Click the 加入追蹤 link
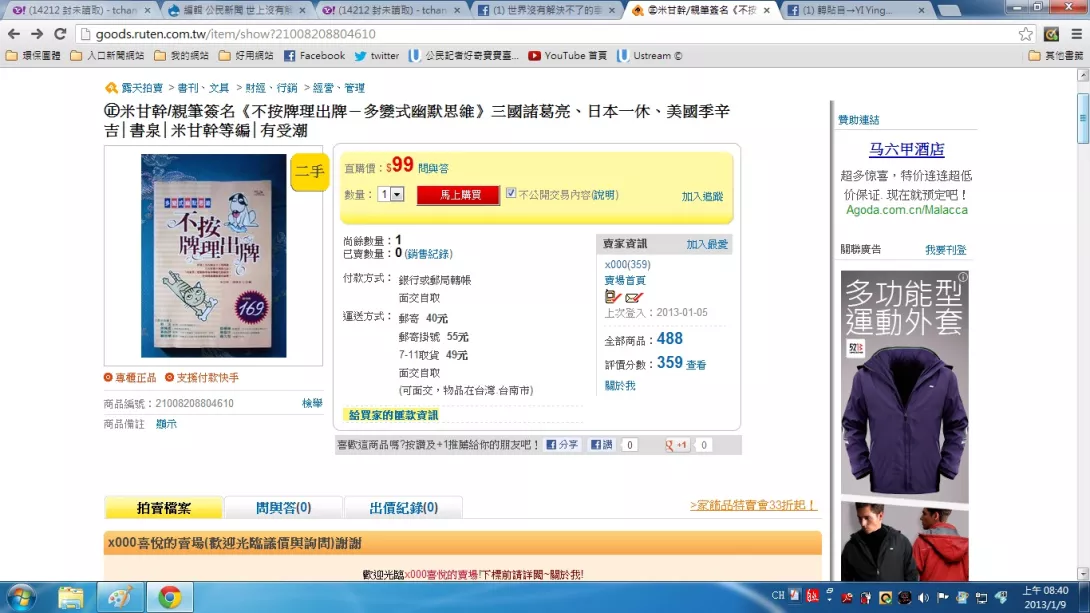The image size is (1090, 613). click(702, 197)
